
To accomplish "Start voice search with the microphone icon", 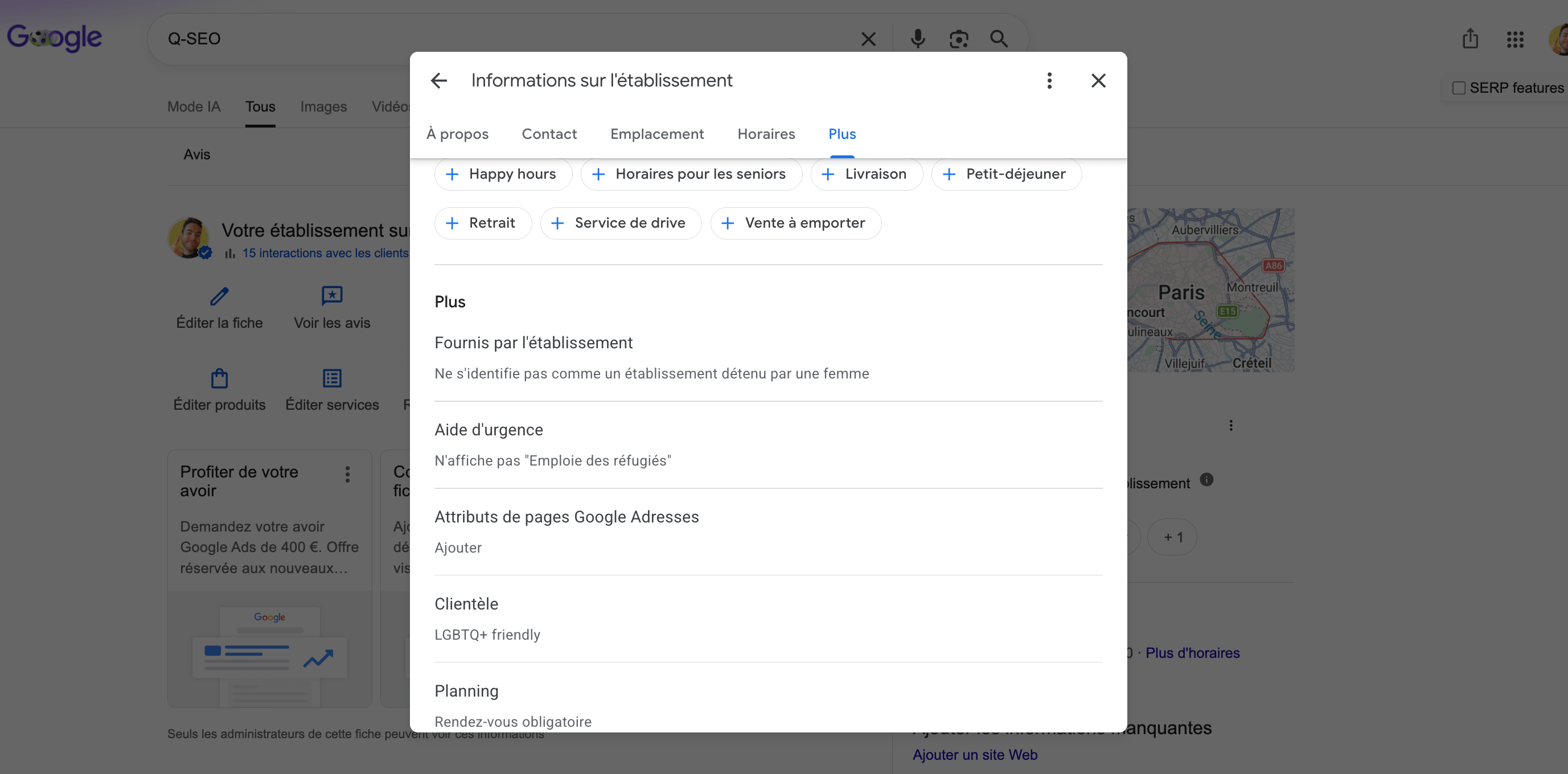I will (917, 39).
